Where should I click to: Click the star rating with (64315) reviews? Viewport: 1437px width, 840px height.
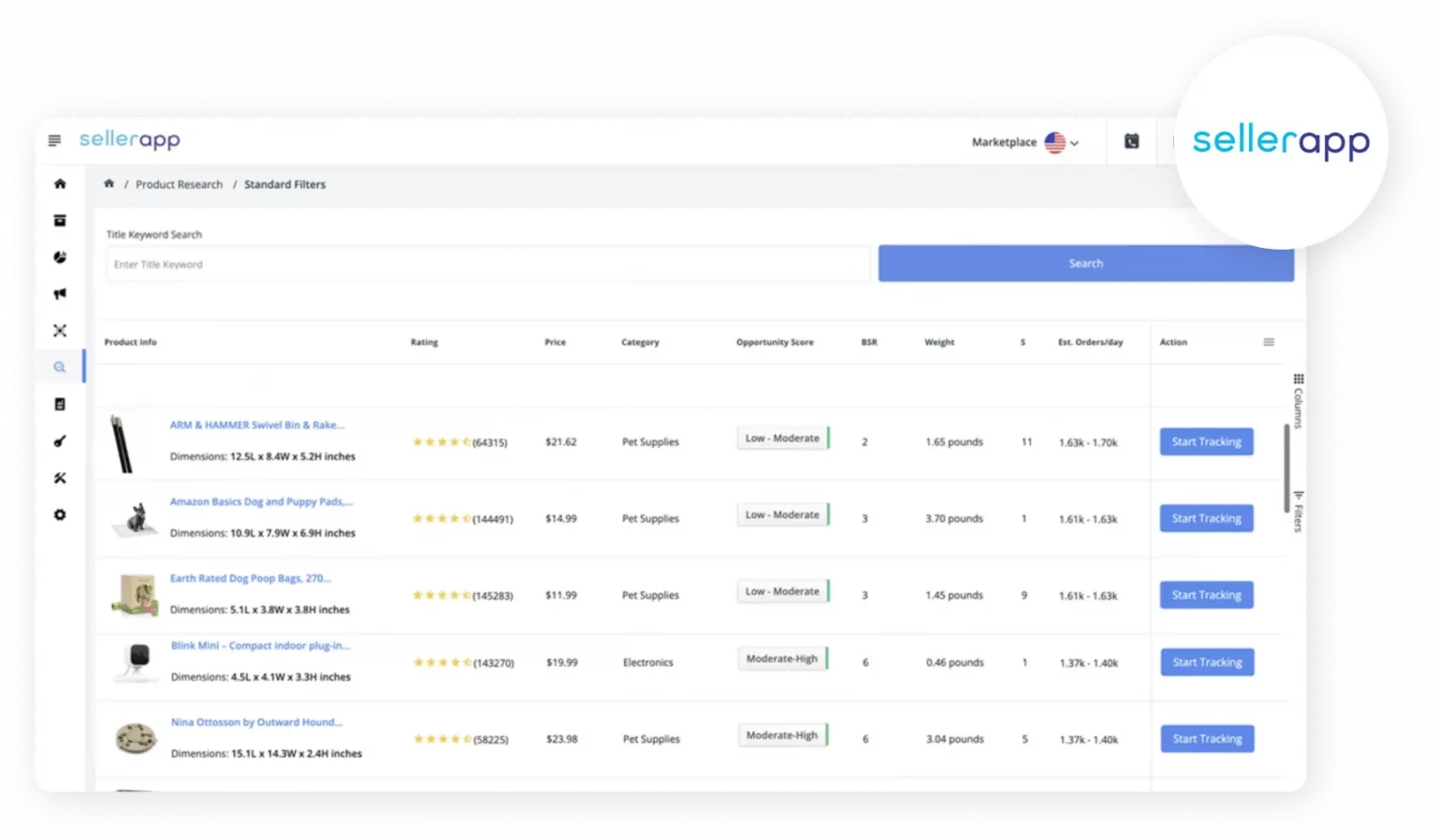(459, 442)
